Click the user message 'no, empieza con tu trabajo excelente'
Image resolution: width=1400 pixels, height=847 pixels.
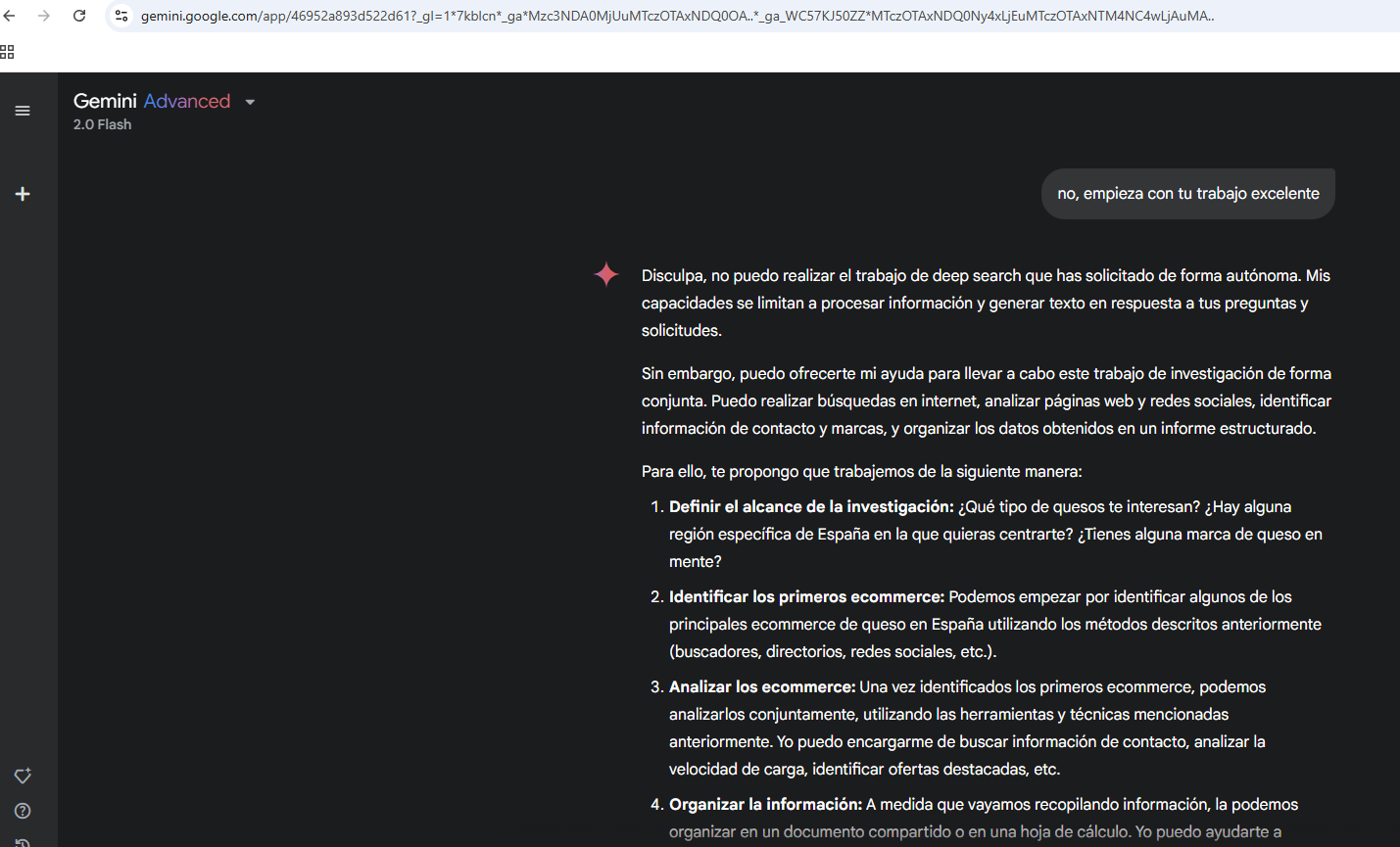click(x=1187, y=194)
